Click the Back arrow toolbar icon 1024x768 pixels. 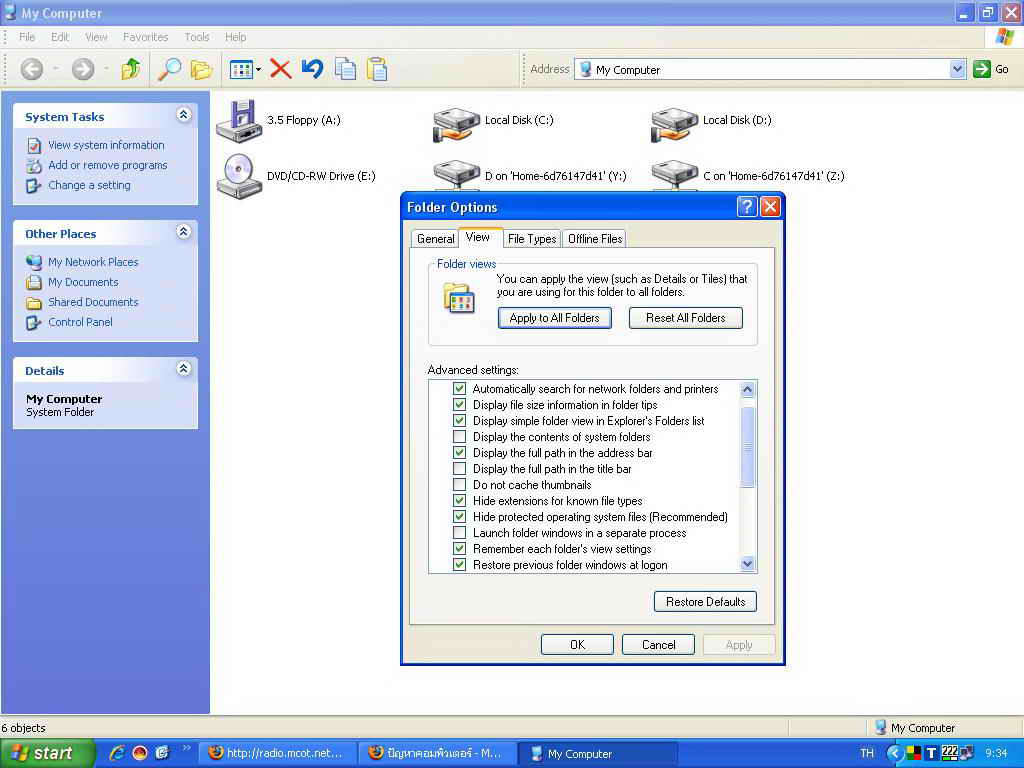pos(31,69)
